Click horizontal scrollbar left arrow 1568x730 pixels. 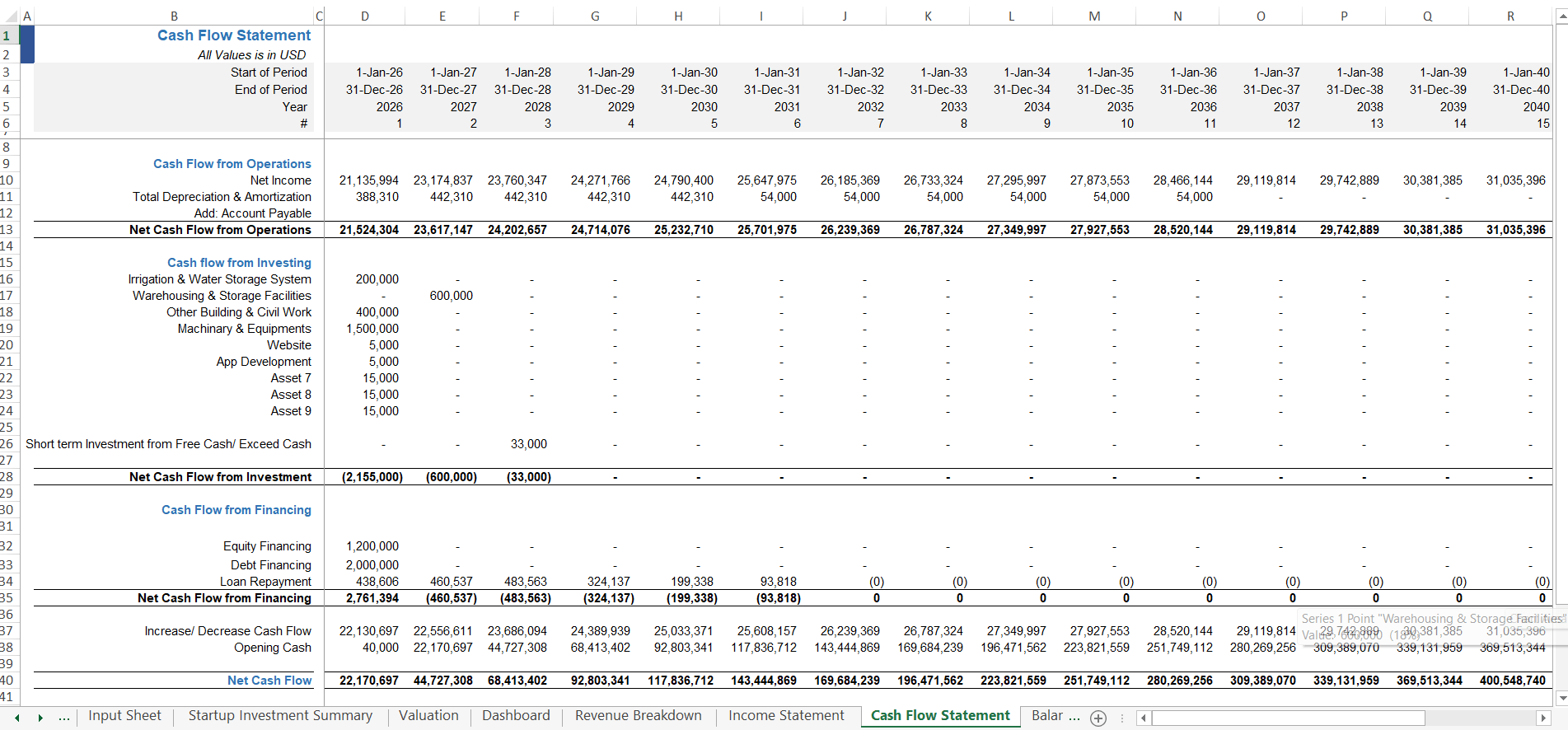click(1143, 718)
